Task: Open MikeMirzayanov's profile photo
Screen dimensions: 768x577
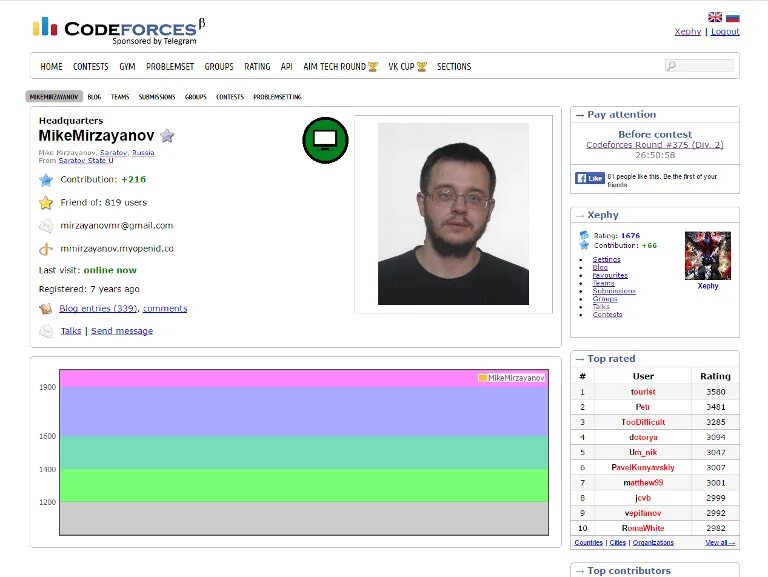Action: click(454, 214)
